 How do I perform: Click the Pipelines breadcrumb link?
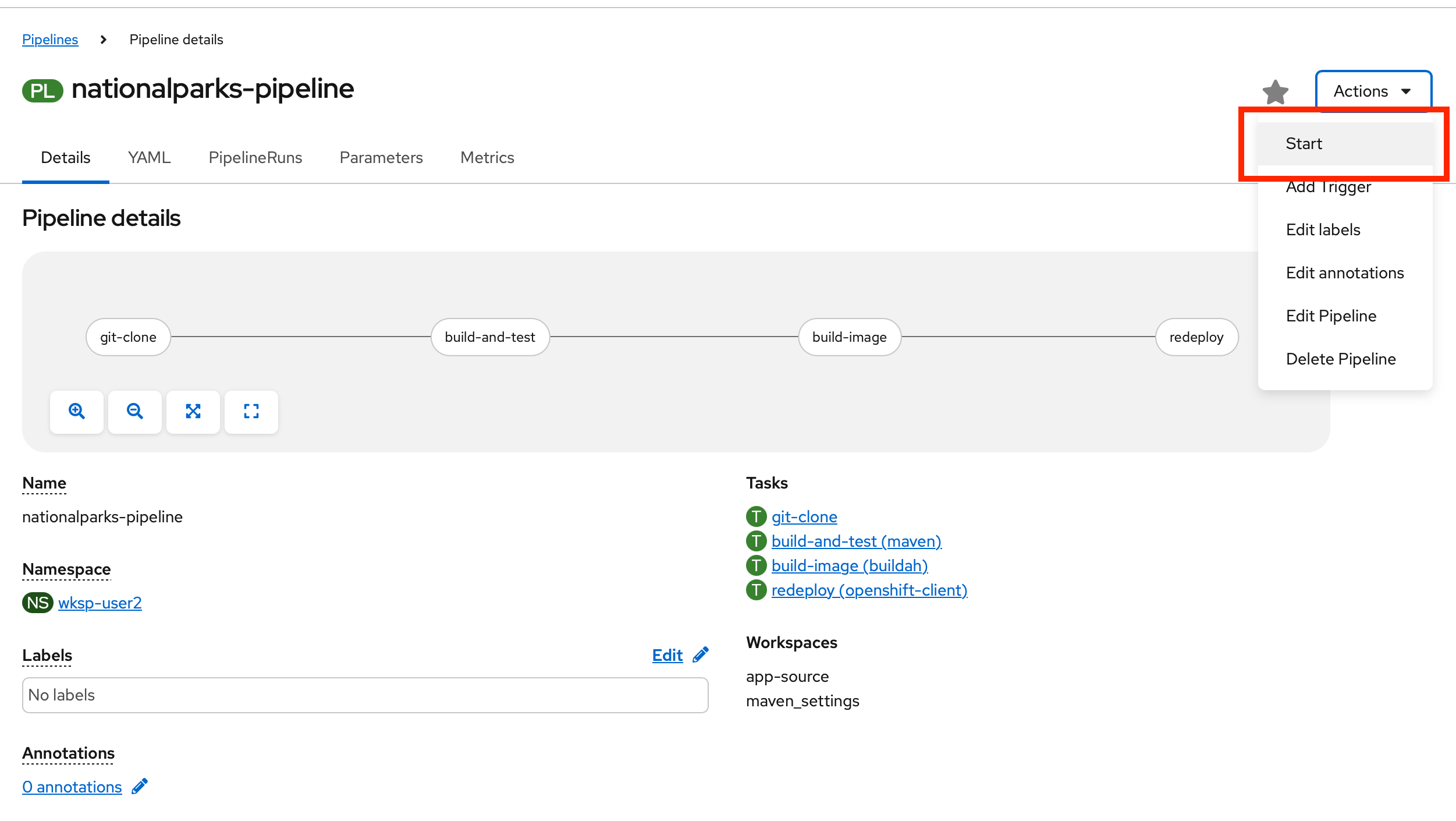(50, 40)
